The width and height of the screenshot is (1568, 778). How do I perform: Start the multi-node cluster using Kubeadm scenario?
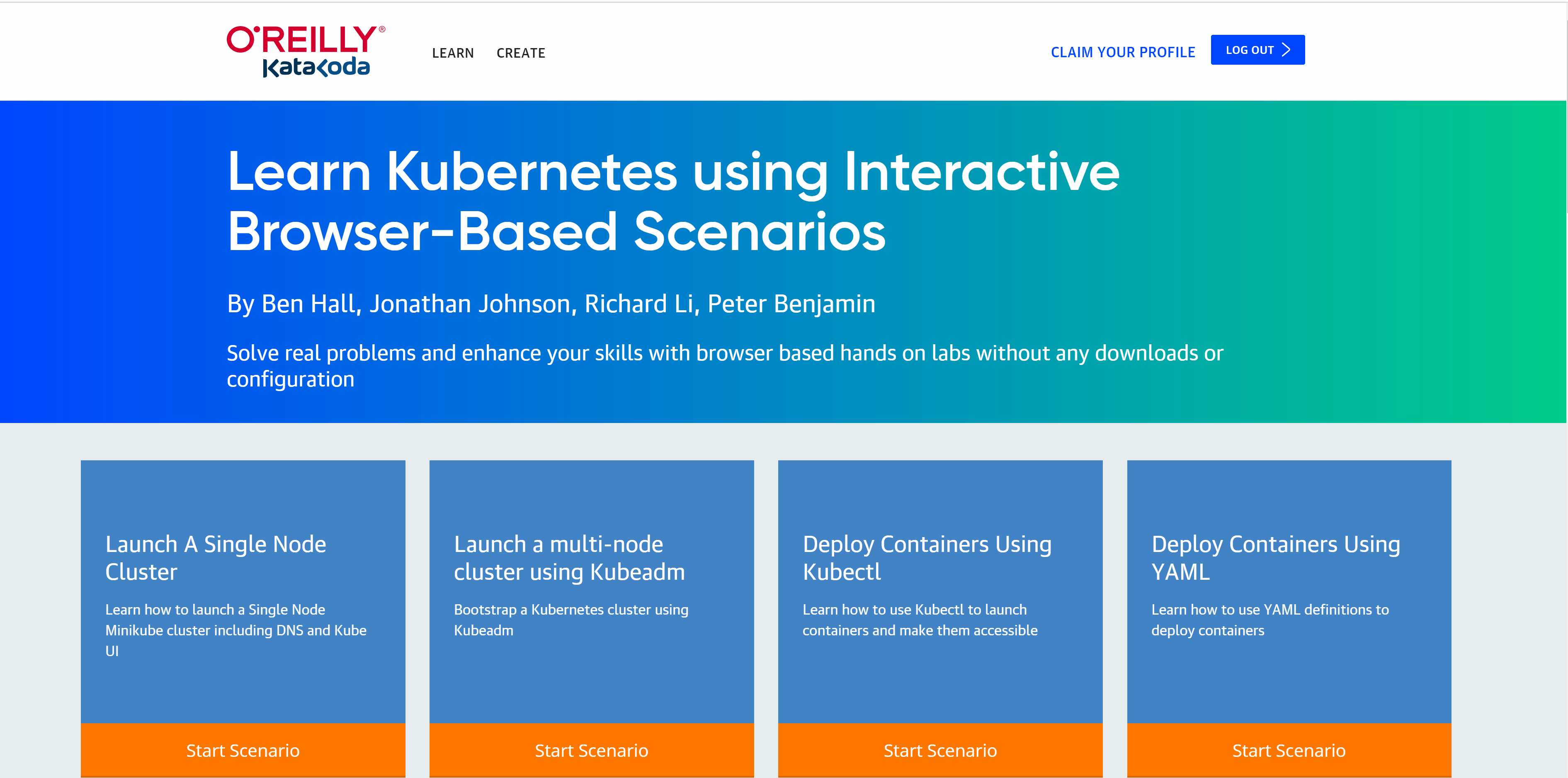coord(592,750)
